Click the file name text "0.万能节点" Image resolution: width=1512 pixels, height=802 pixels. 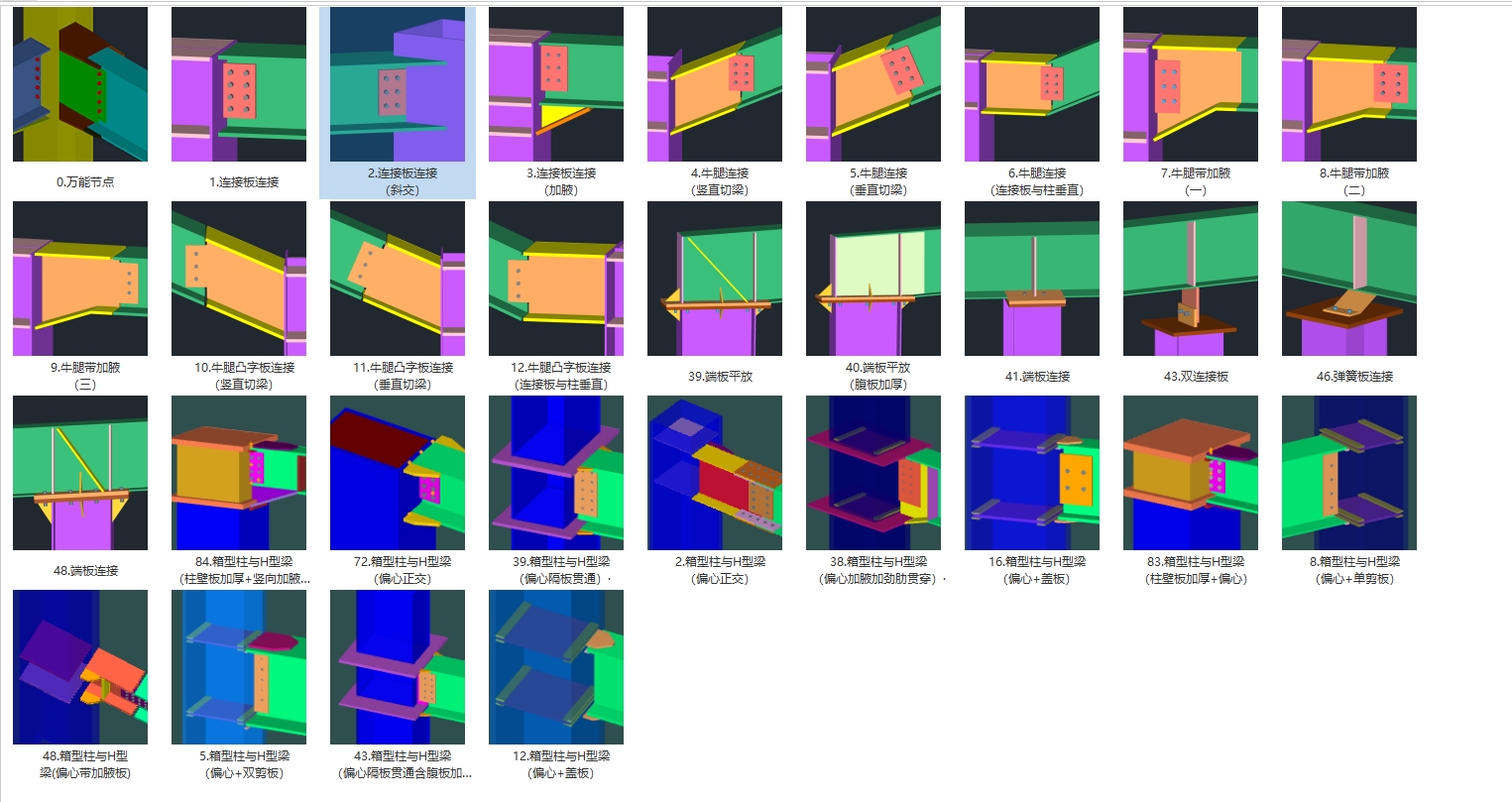tap(85, 182)
